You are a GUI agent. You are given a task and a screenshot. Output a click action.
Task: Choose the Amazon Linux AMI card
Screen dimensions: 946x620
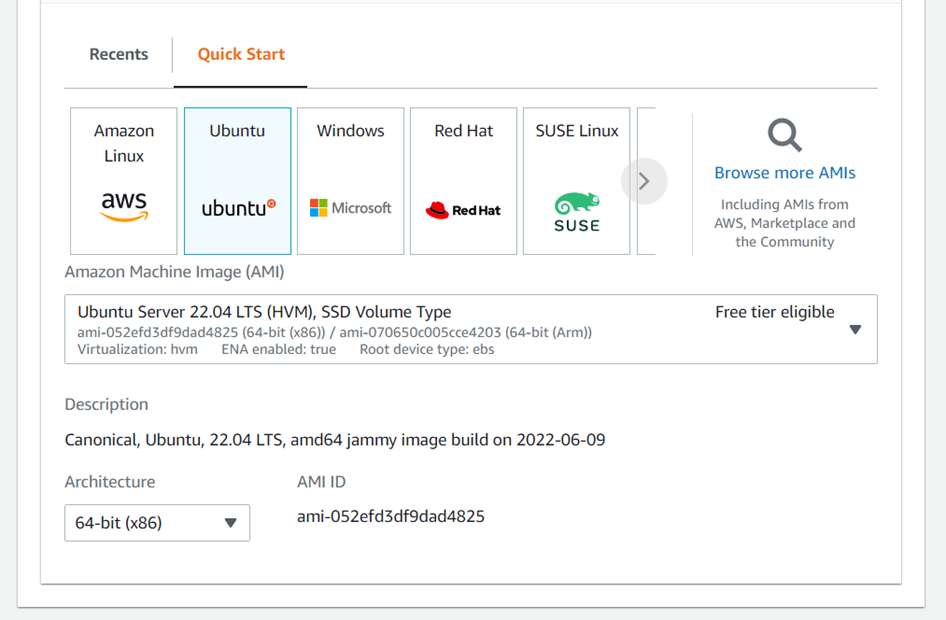(124, 181)
